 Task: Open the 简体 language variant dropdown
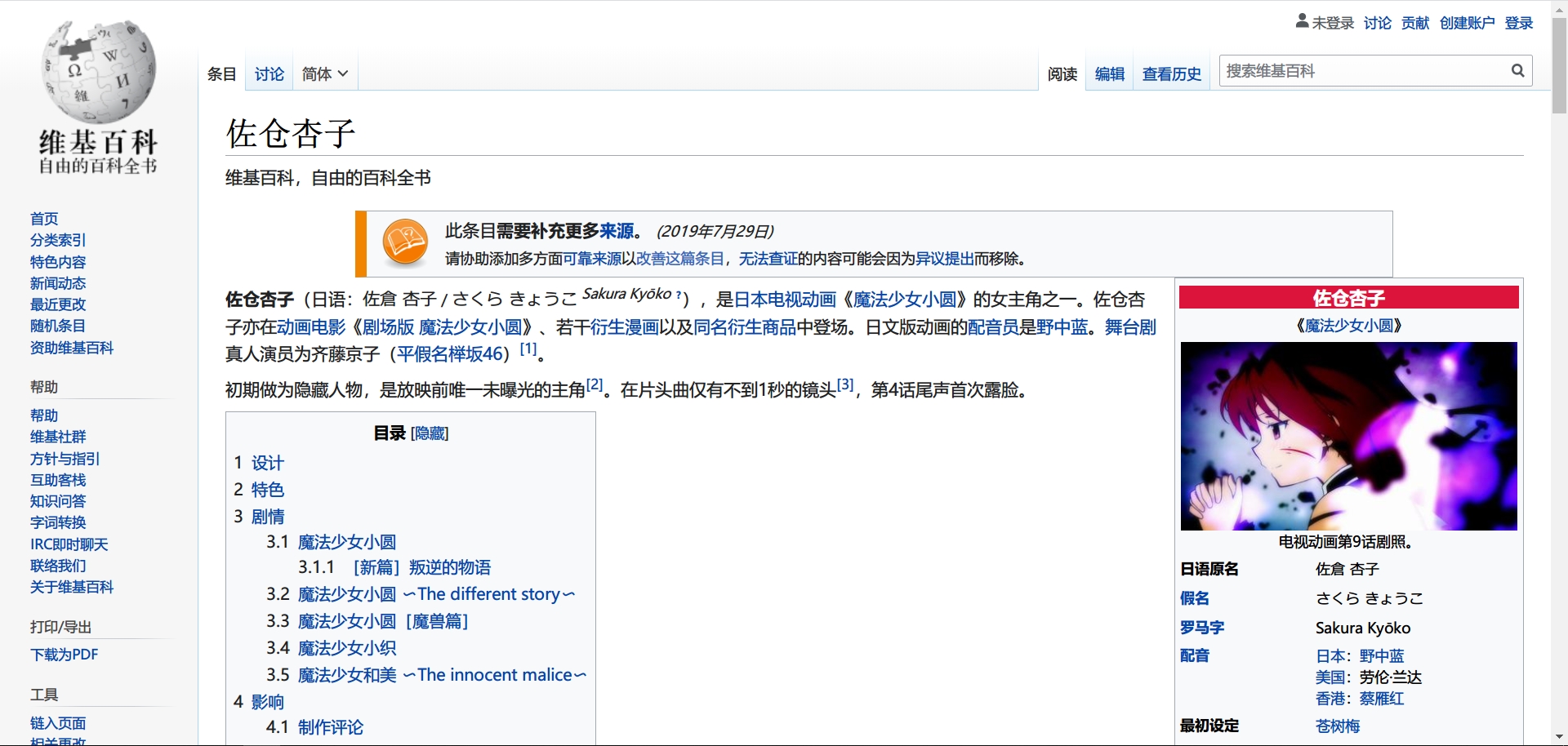click(324, 74)
